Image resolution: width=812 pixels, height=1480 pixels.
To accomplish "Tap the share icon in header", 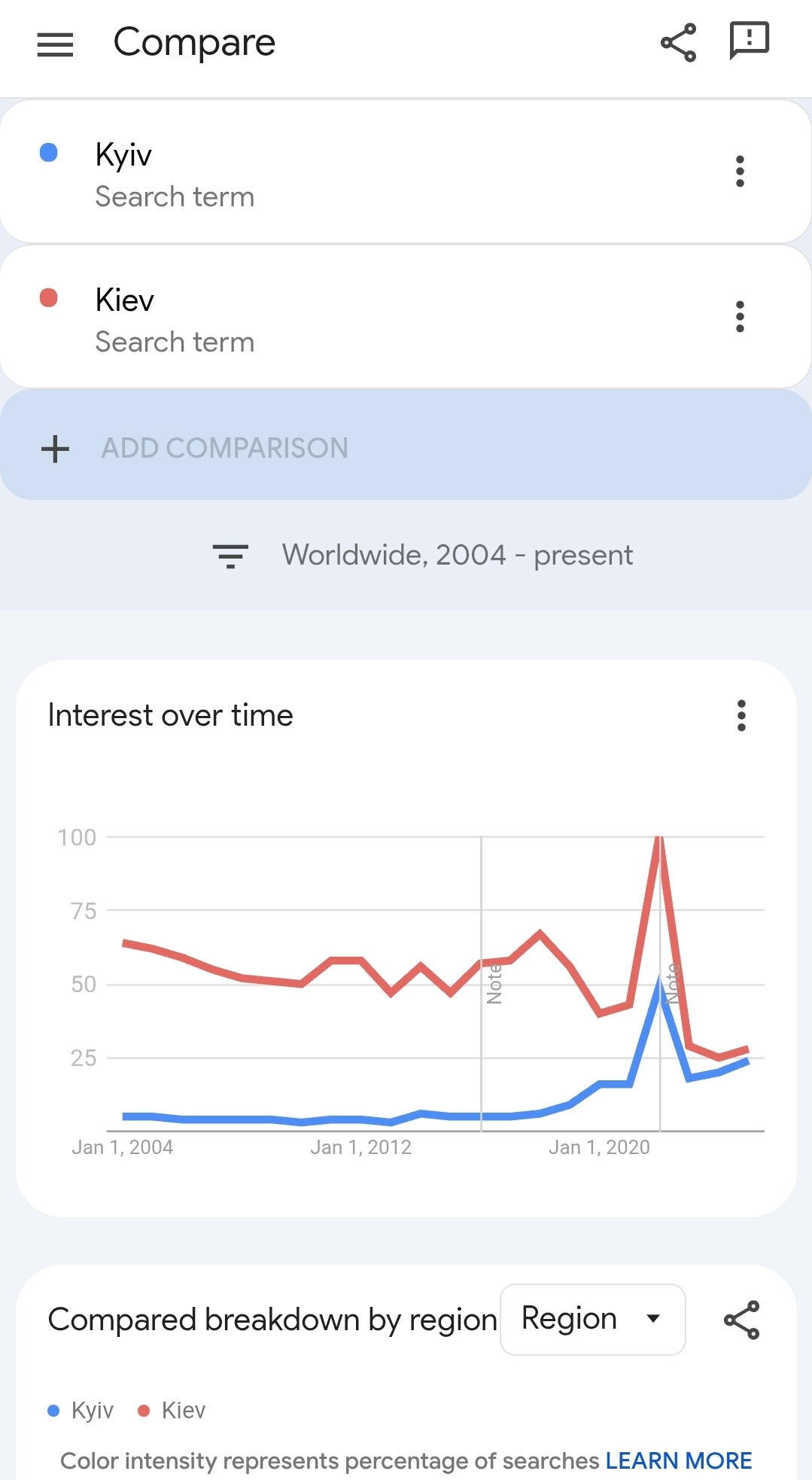I will pyautogui.click(x=678, y=43).
